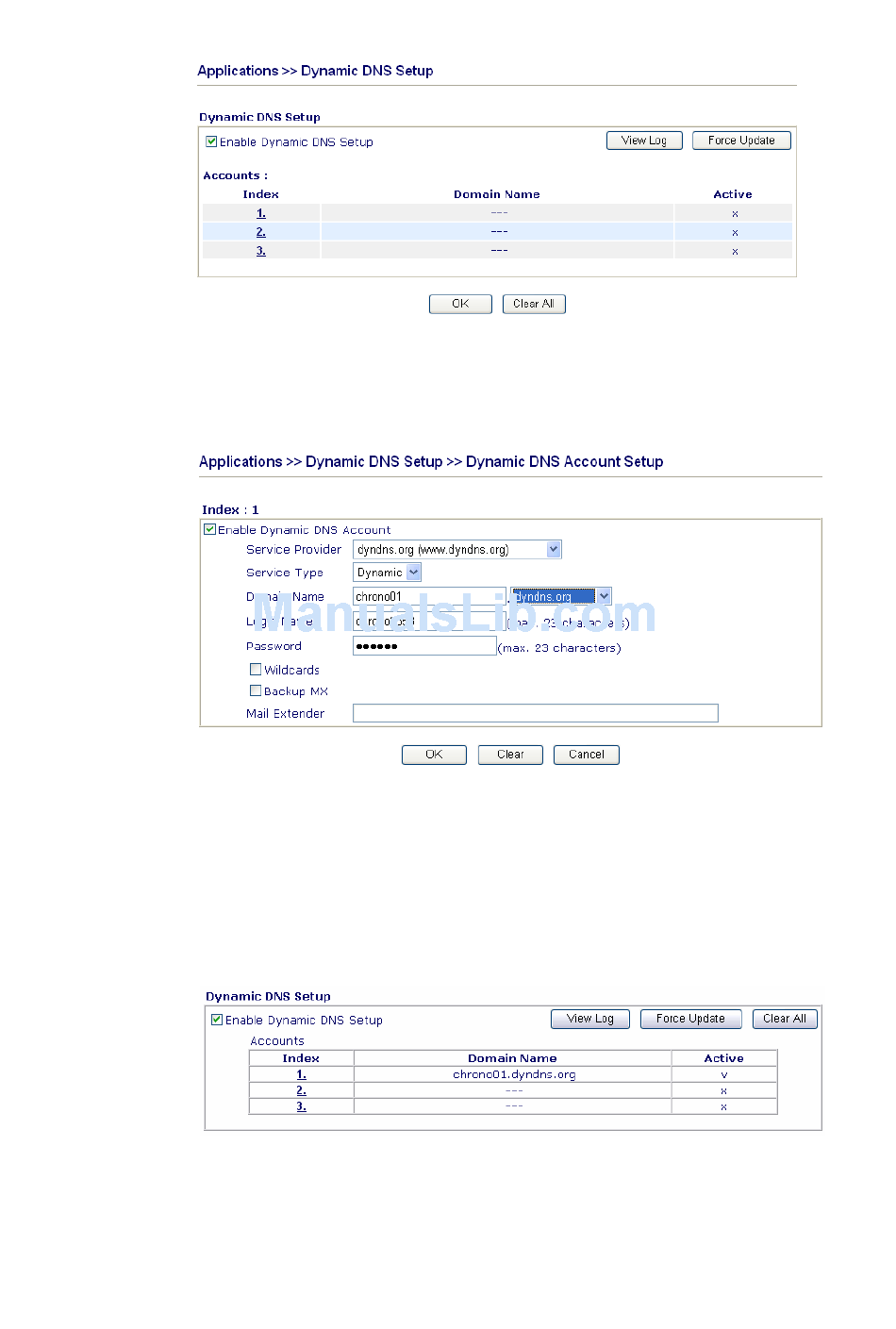Click Force Update button in bottom panel
This screenshot has width=896, height=1329.
(x=691, y=1019)
